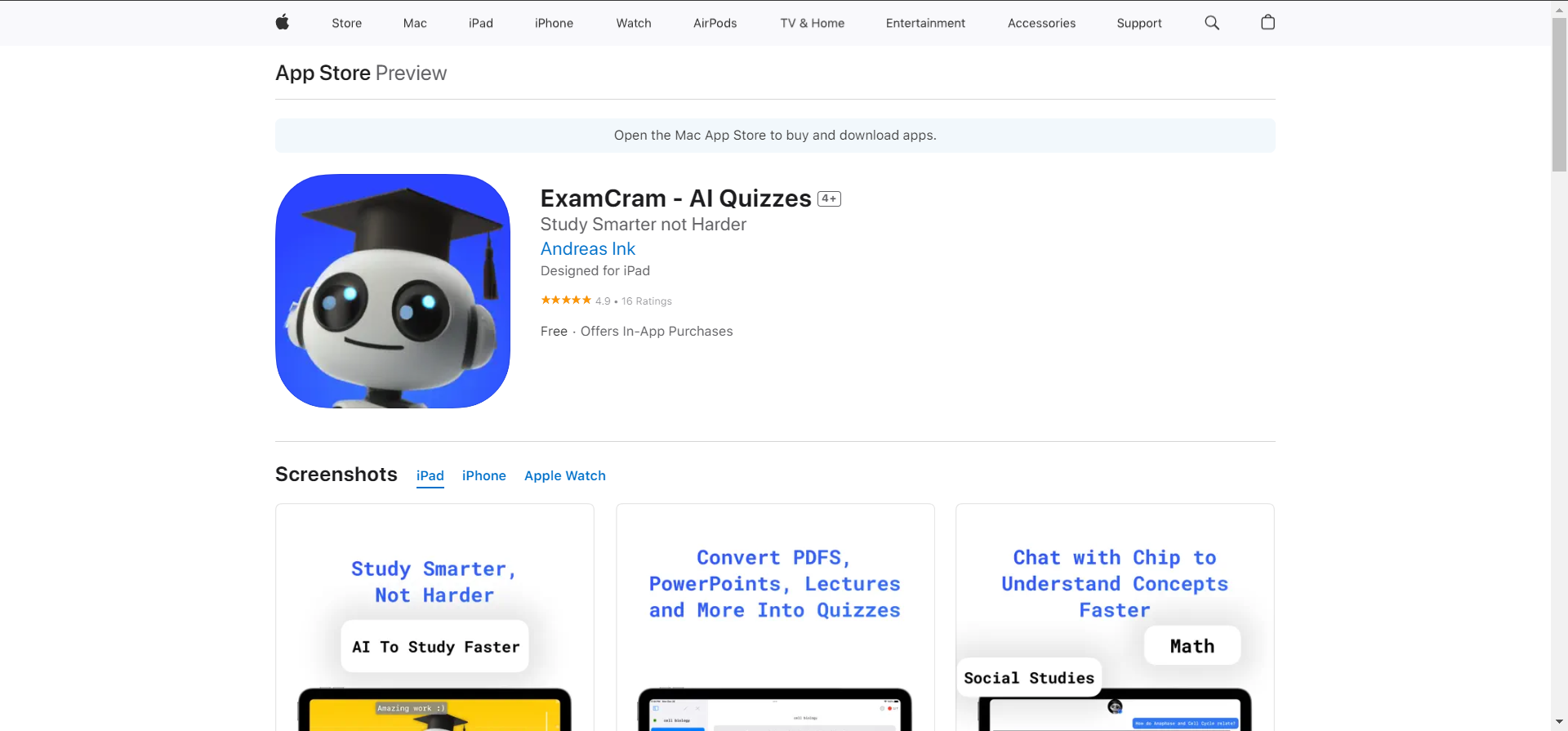Open the Accessories menu
Viewport: 1568px width, 731px height.
click(1041, 23)
